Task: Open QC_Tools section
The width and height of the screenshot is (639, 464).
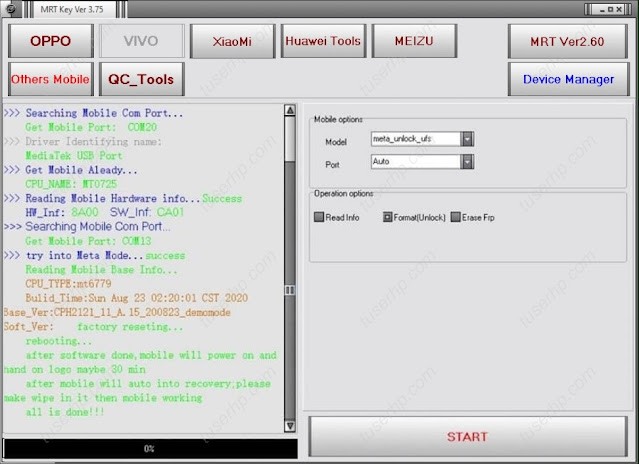Action: pos(141,79)
